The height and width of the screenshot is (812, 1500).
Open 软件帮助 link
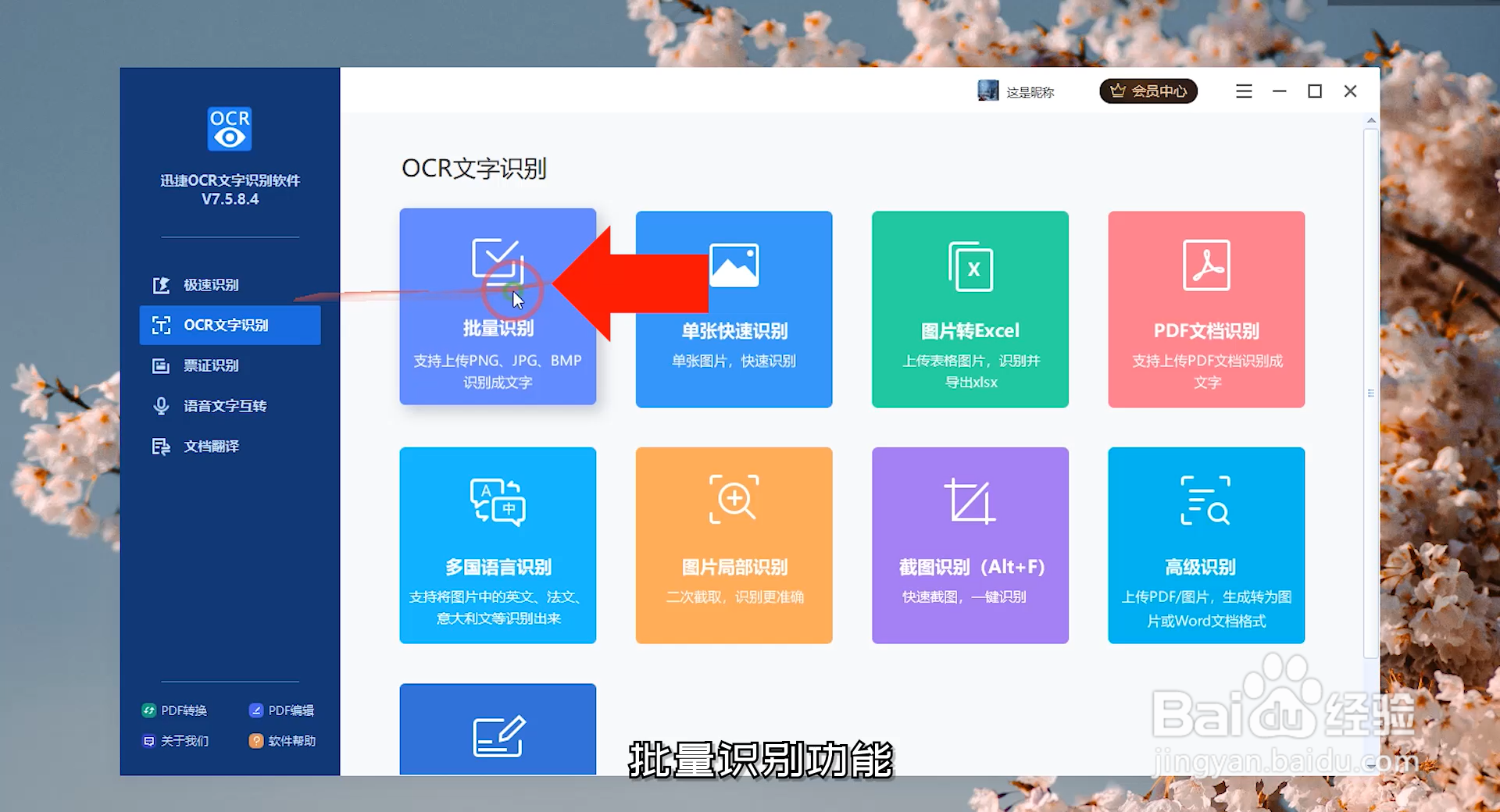tap(282, 741)
